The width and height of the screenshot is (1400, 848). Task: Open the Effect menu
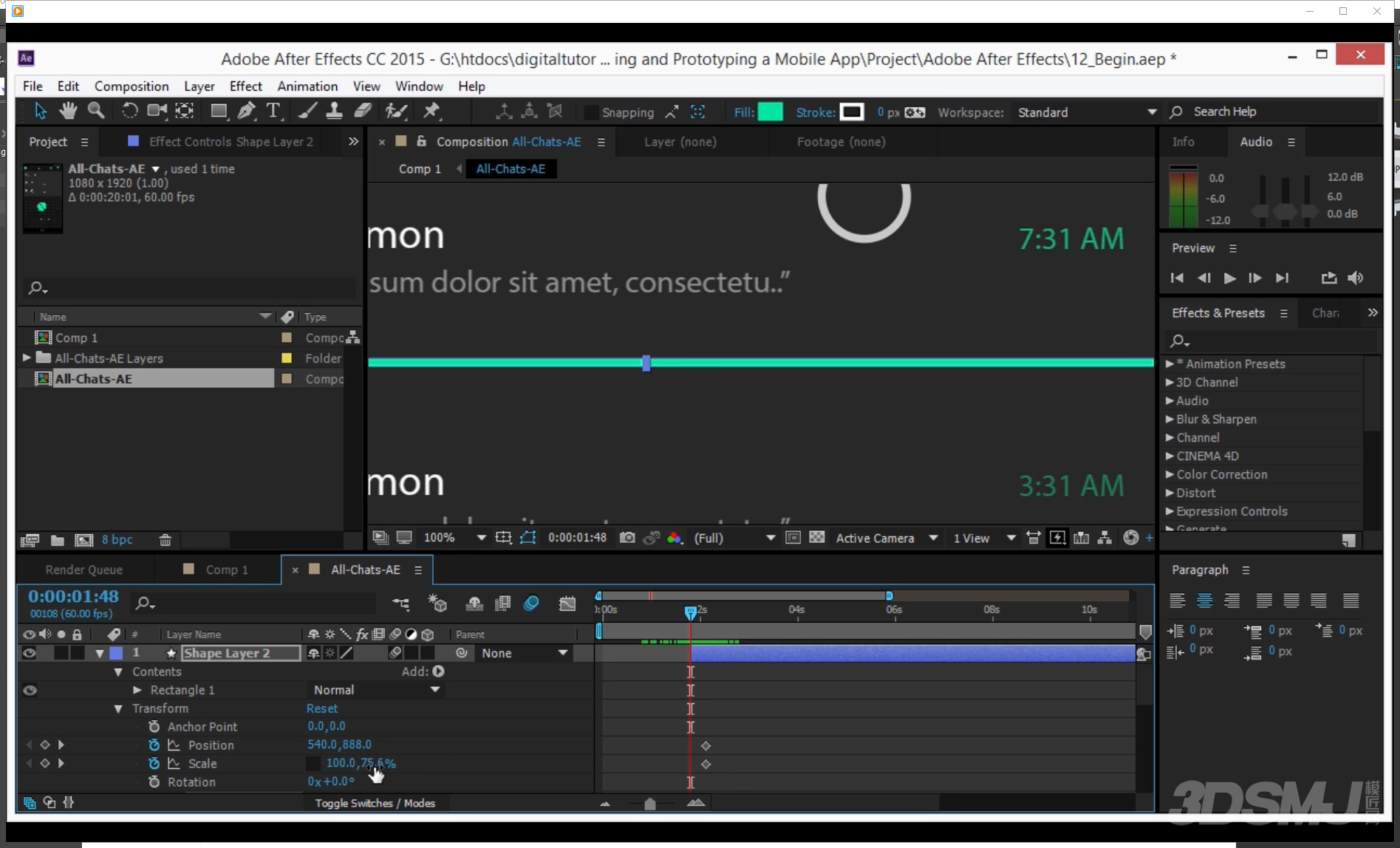coord(246,86)
